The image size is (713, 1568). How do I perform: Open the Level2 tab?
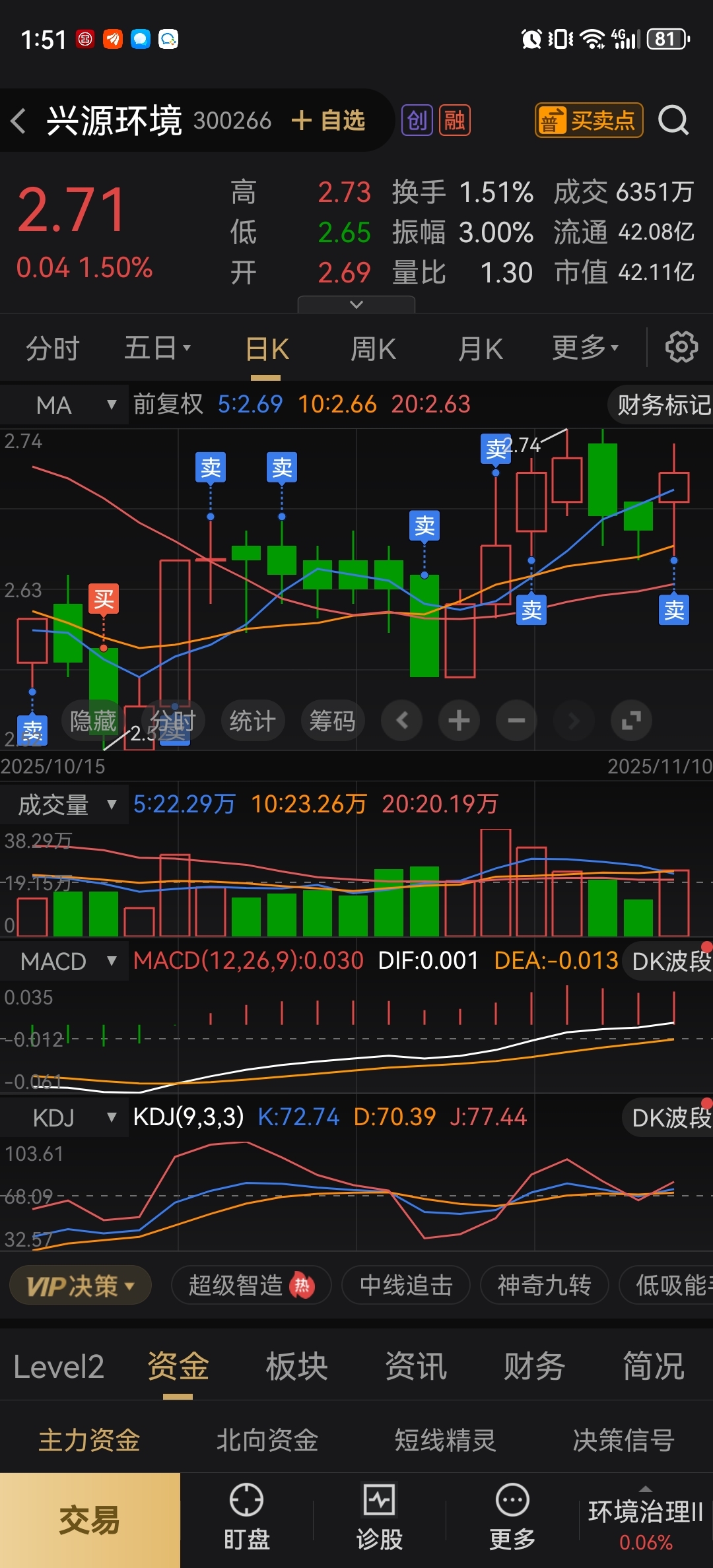click(59, 1366)
